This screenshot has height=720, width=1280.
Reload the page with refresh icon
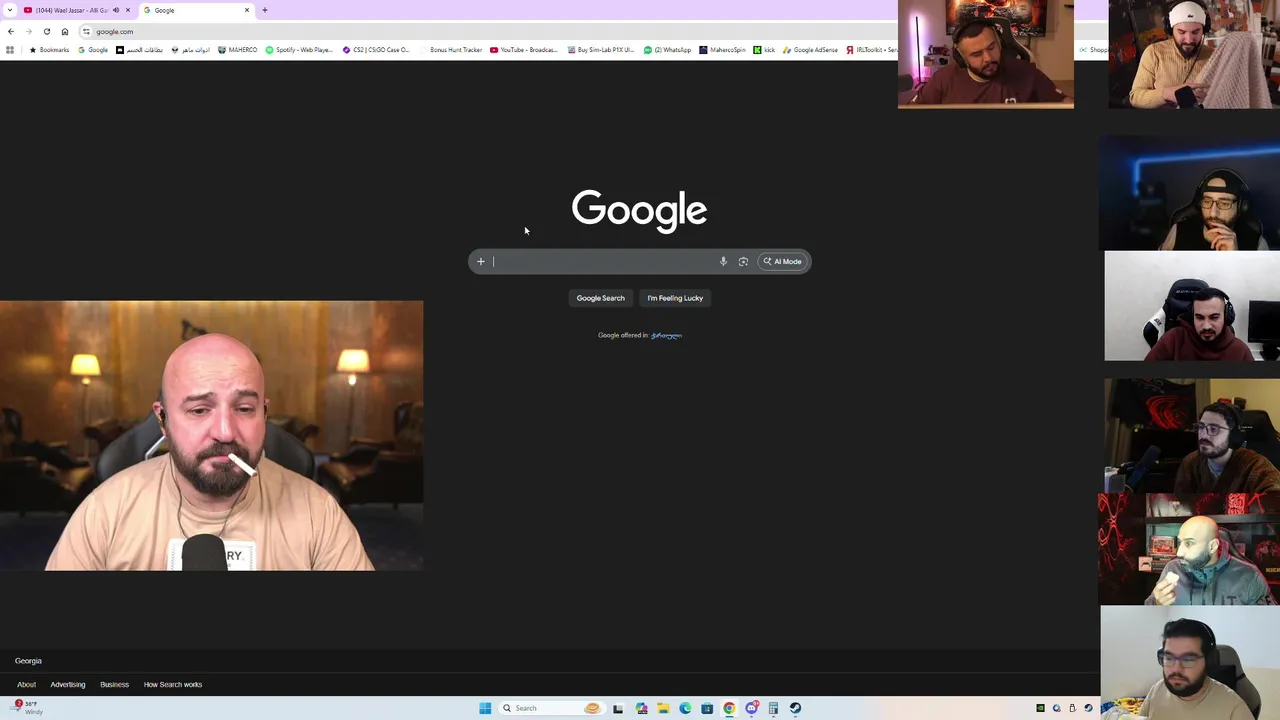click(x=47, y=32)
